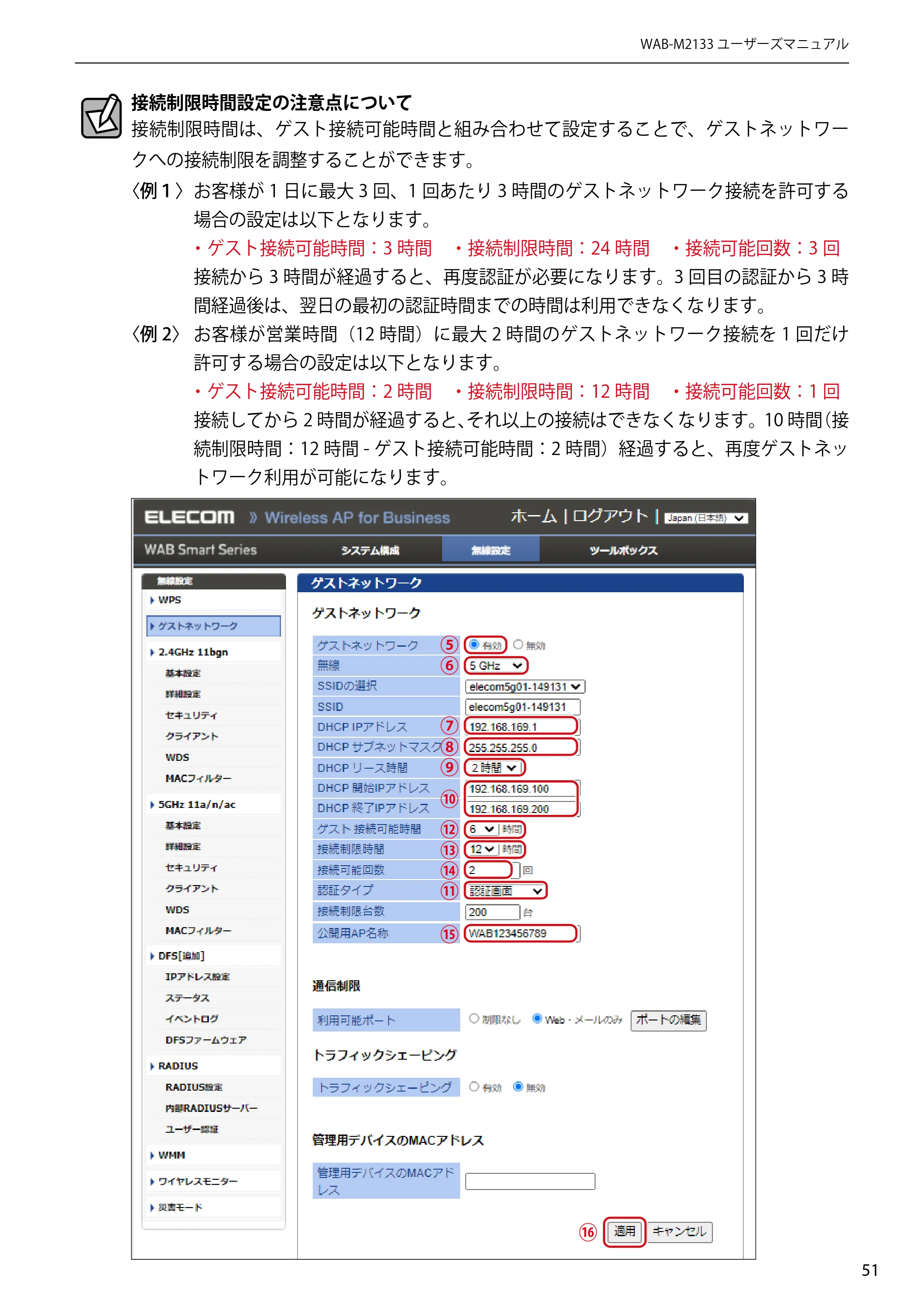
Task: Open the SSIDの選択 dropdown
Action: click(x=524, y=687)
